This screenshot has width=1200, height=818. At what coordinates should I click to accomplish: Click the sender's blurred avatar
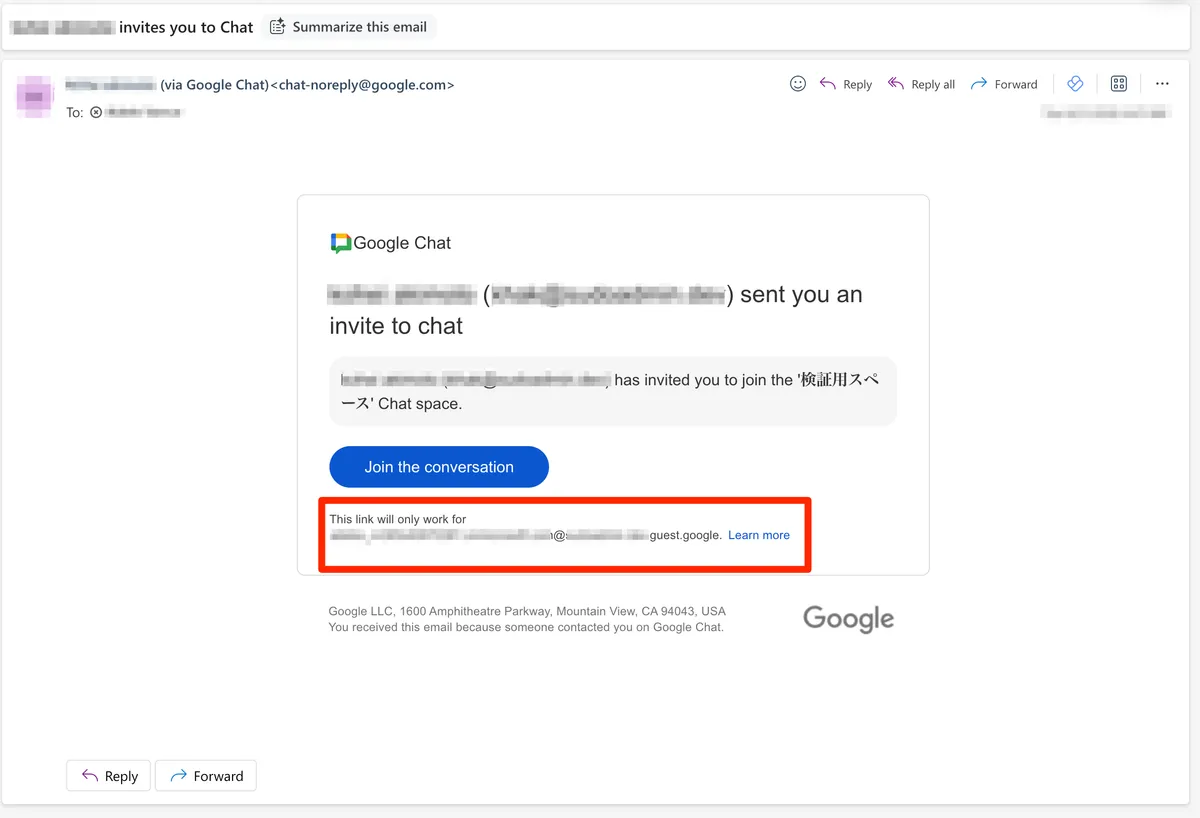click(x=37, y=96)
